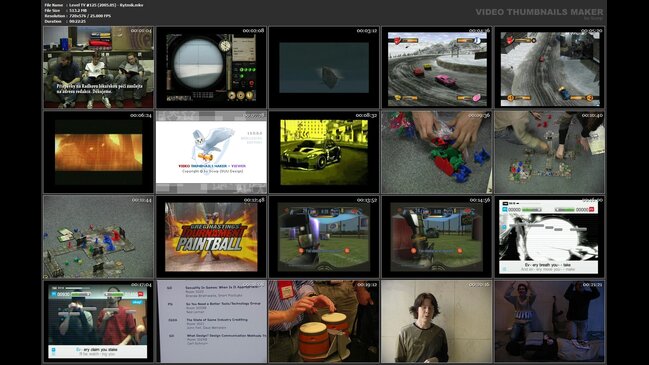Open the conference schedule list thumbnail
Image resolution: width=649 pixels, height=365 pixels.
[x=211, y=321]
